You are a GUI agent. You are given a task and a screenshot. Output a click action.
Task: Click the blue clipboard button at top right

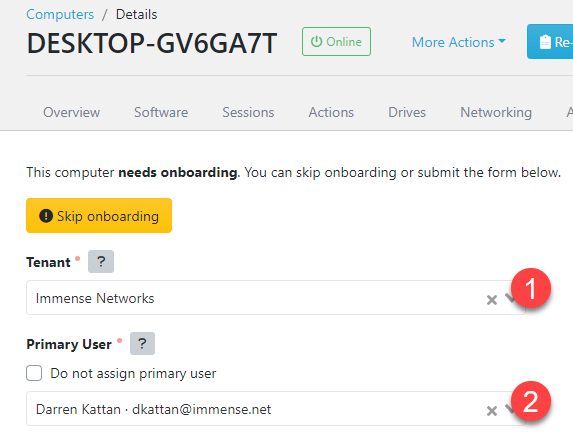point(550,42)
